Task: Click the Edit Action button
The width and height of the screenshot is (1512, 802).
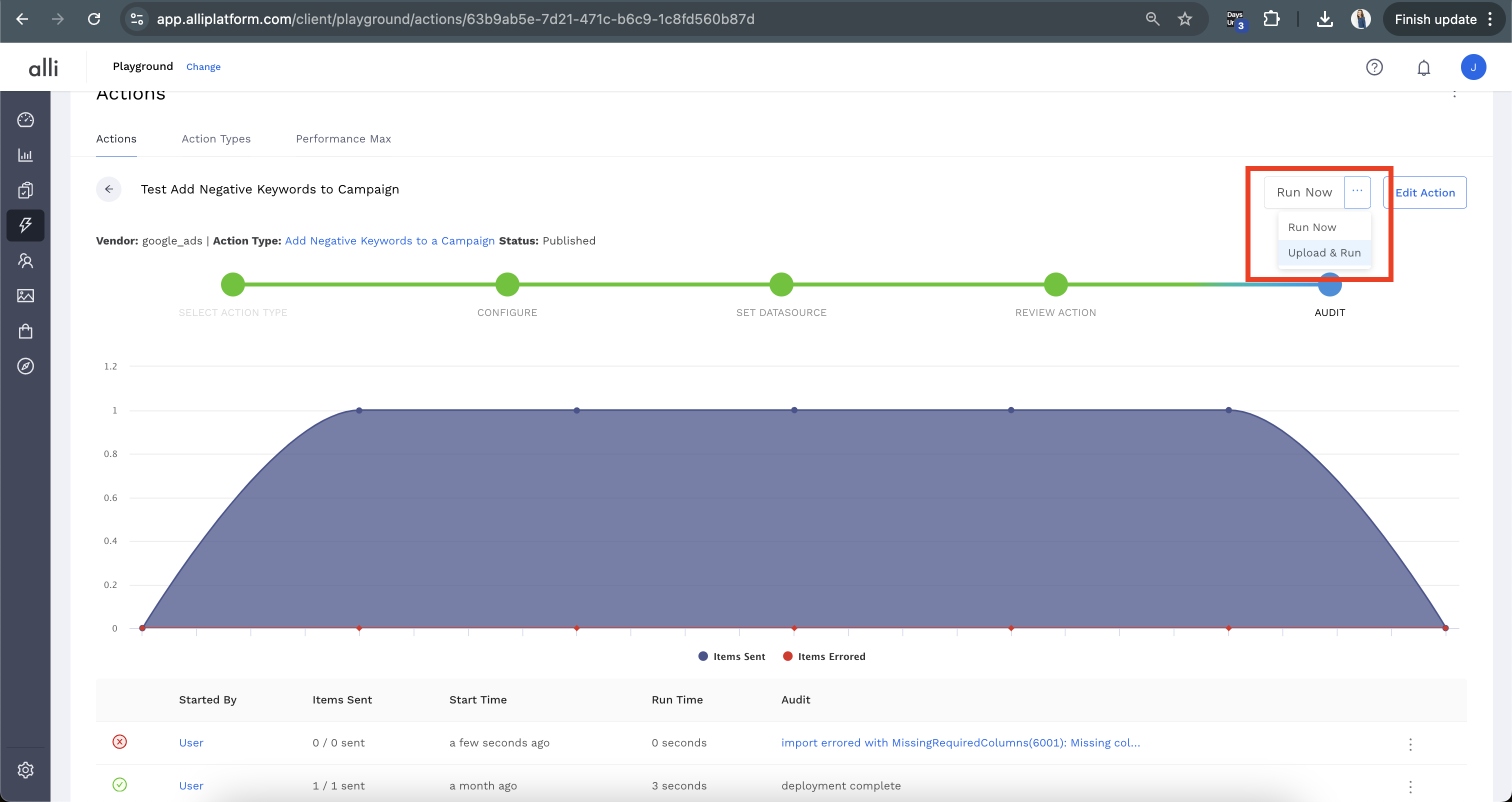Action: pos(1424,192)
